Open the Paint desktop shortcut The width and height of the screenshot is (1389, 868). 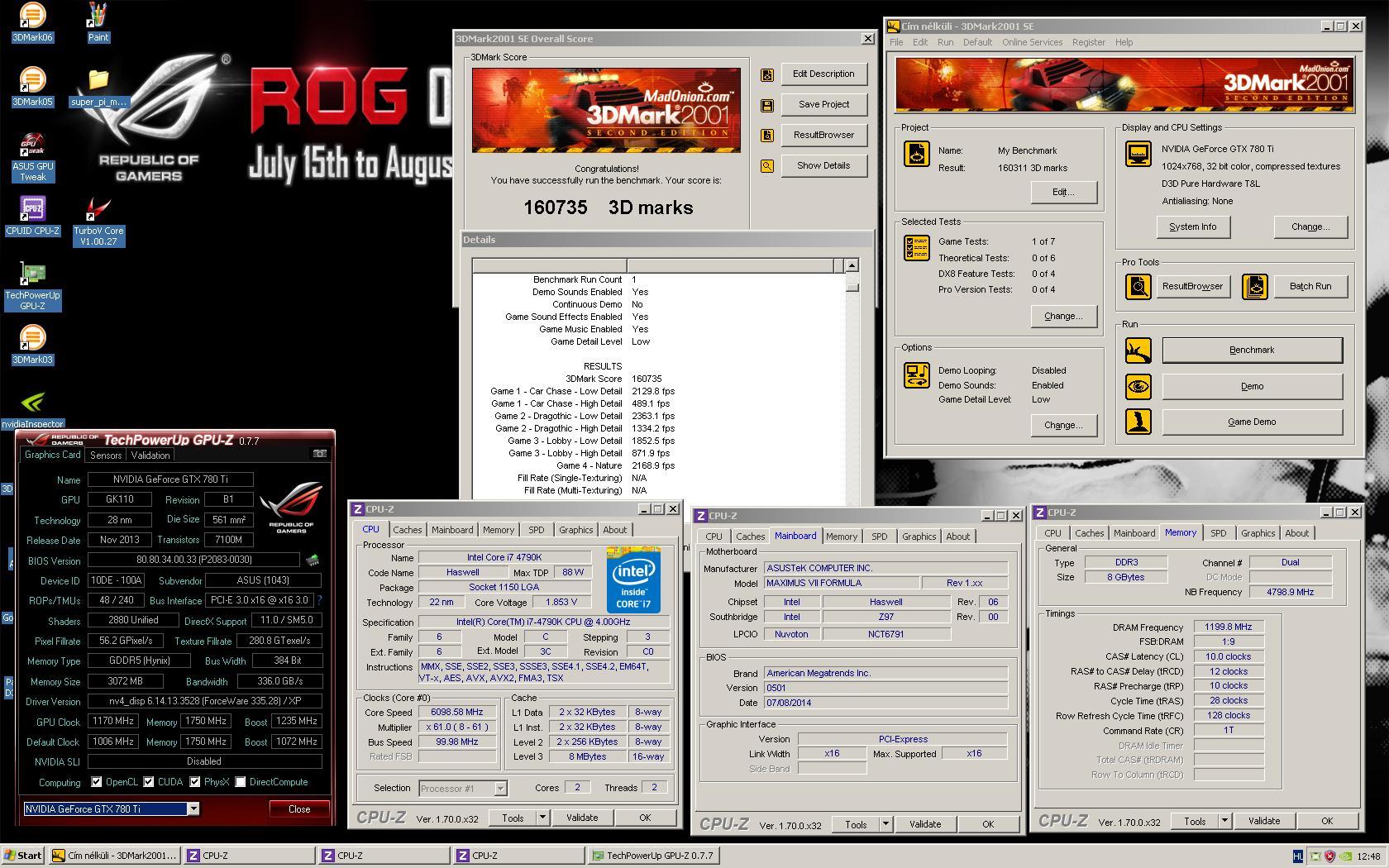98,22
